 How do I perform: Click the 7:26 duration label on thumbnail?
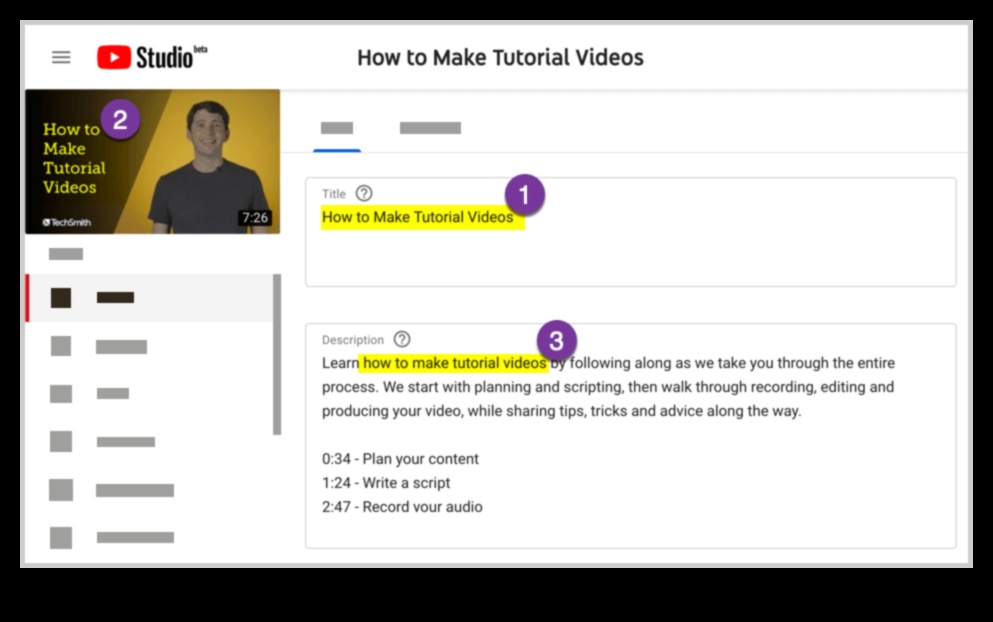(254, 217)
